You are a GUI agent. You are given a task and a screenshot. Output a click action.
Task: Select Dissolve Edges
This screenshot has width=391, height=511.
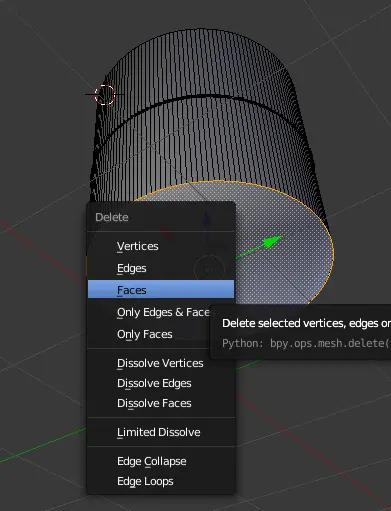coord(161,383)
